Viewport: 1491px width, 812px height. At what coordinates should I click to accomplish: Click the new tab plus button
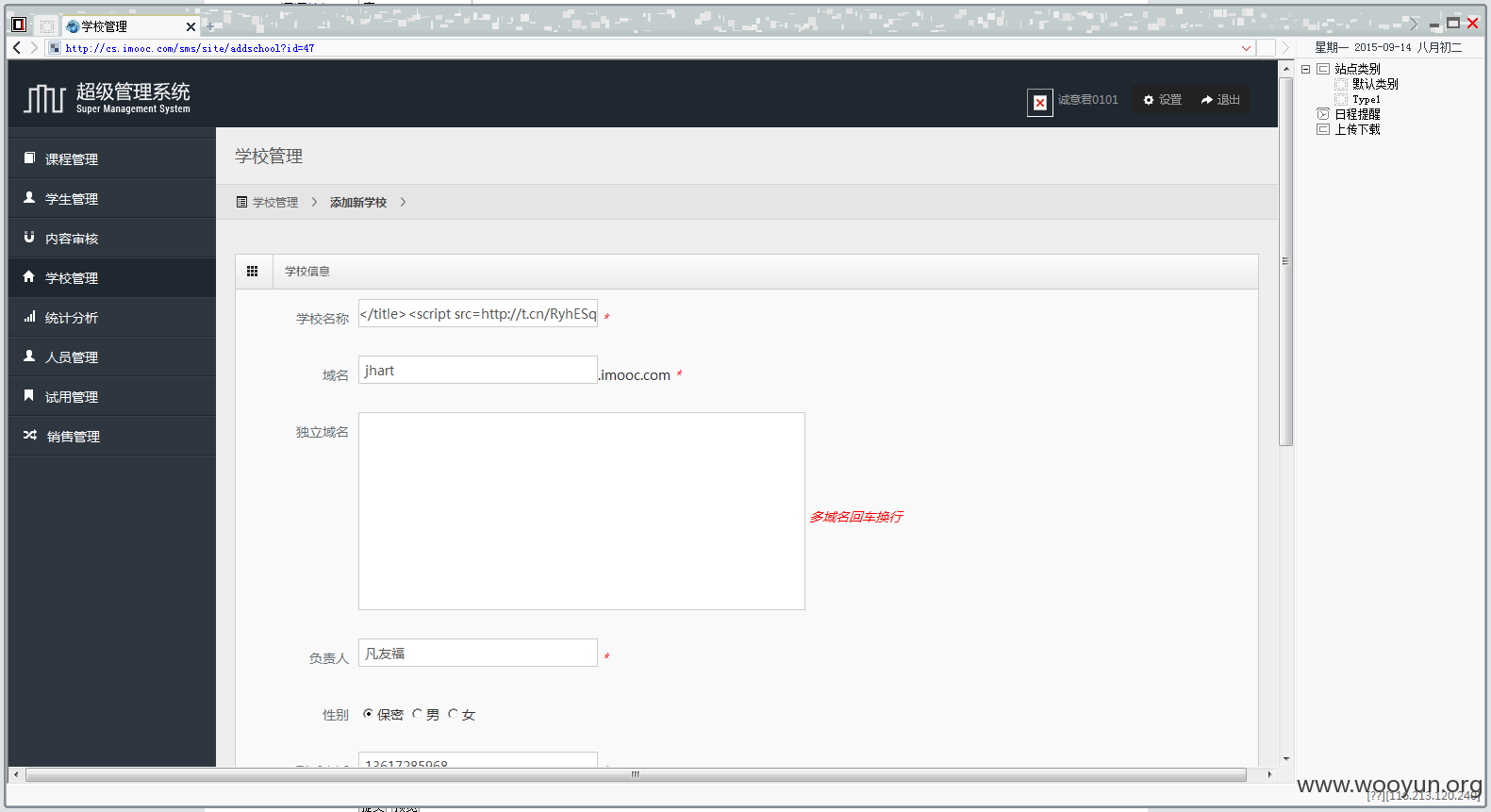[x=210, y=26]
